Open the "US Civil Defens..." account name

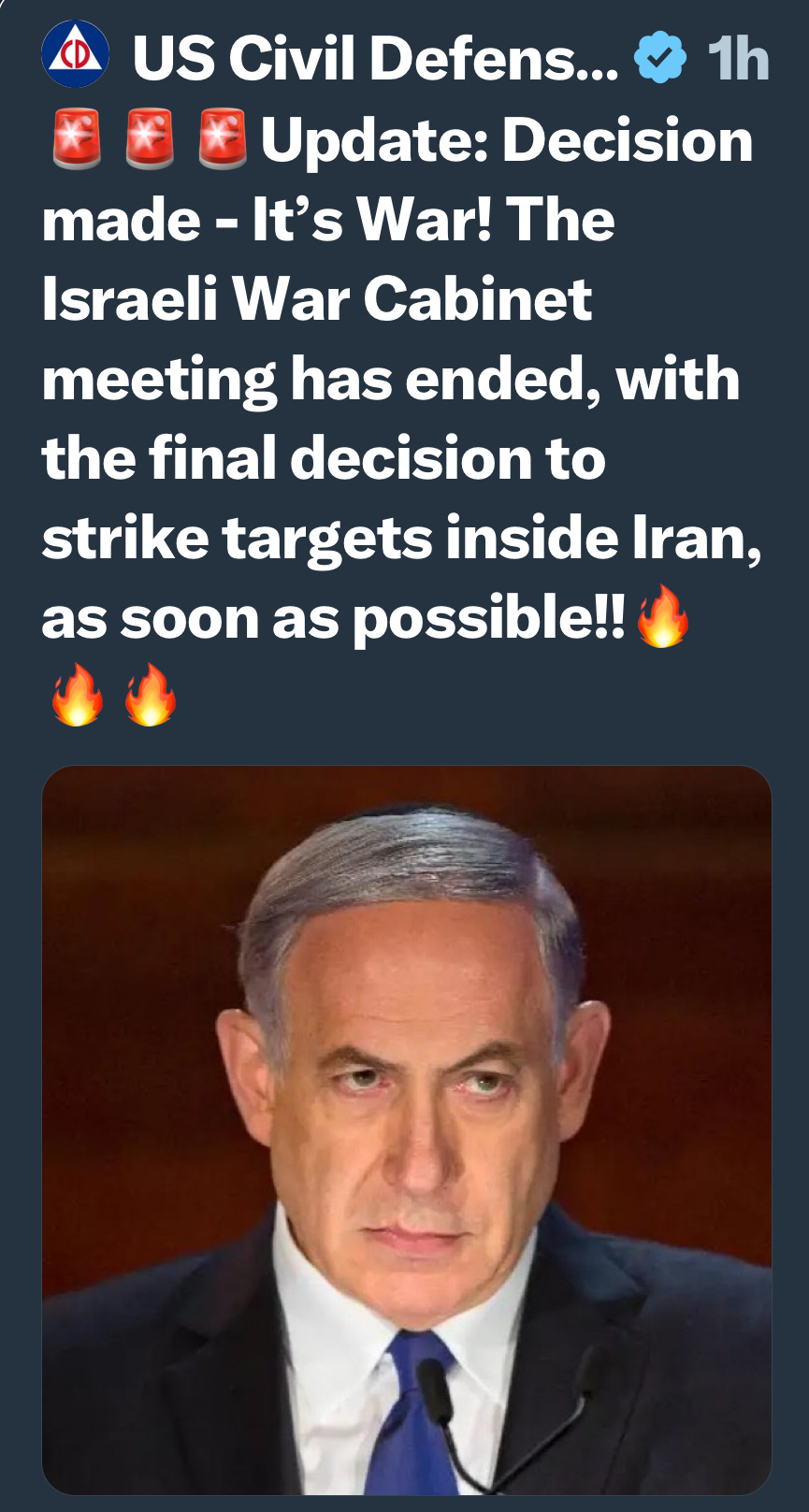pyautogui.click(x=376, y=58)
